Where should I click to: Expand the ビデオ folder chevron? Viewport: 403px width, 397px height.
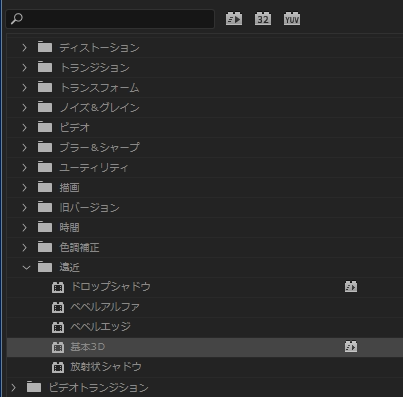[24, 128]
